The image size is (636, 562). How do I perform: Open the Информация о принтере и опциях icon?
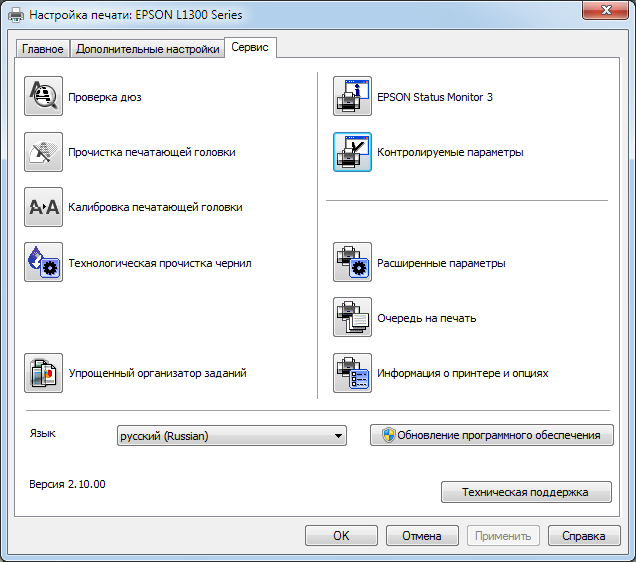(x=352, y=373)
